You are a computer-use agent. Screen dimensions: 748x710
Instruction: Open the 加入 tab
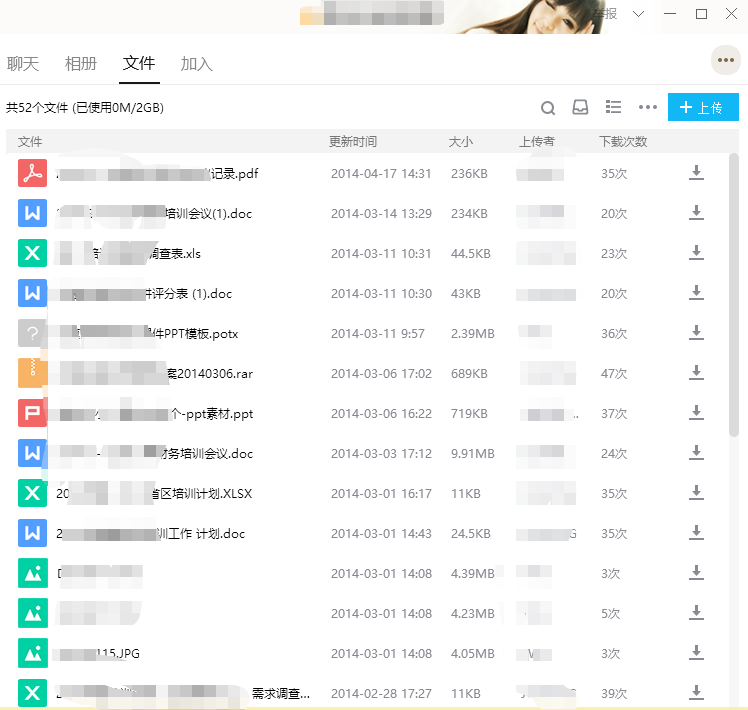coord(197,63)
